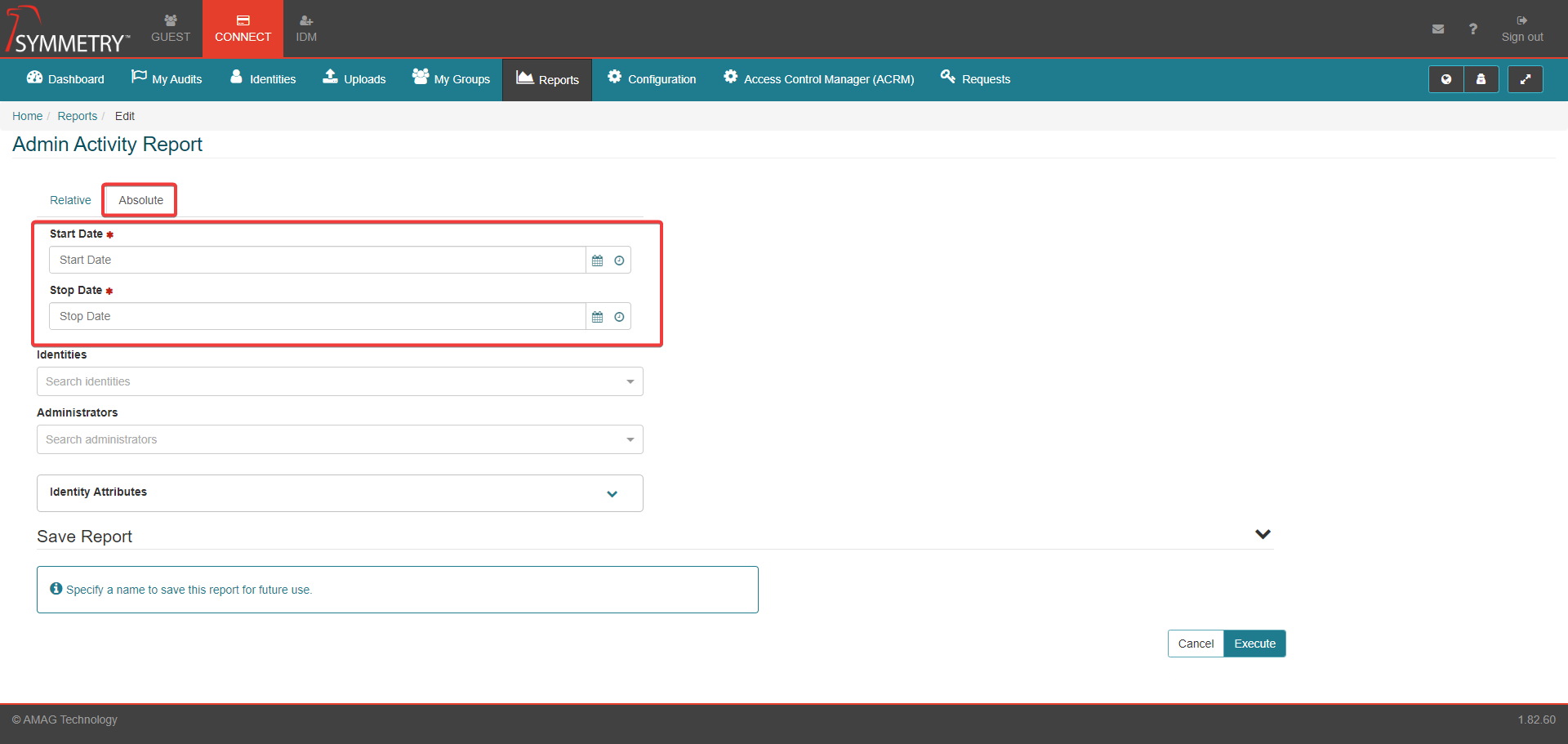The image size is (1568, 744).
Task: Click the Cancel button
Action: (1196, 644)
